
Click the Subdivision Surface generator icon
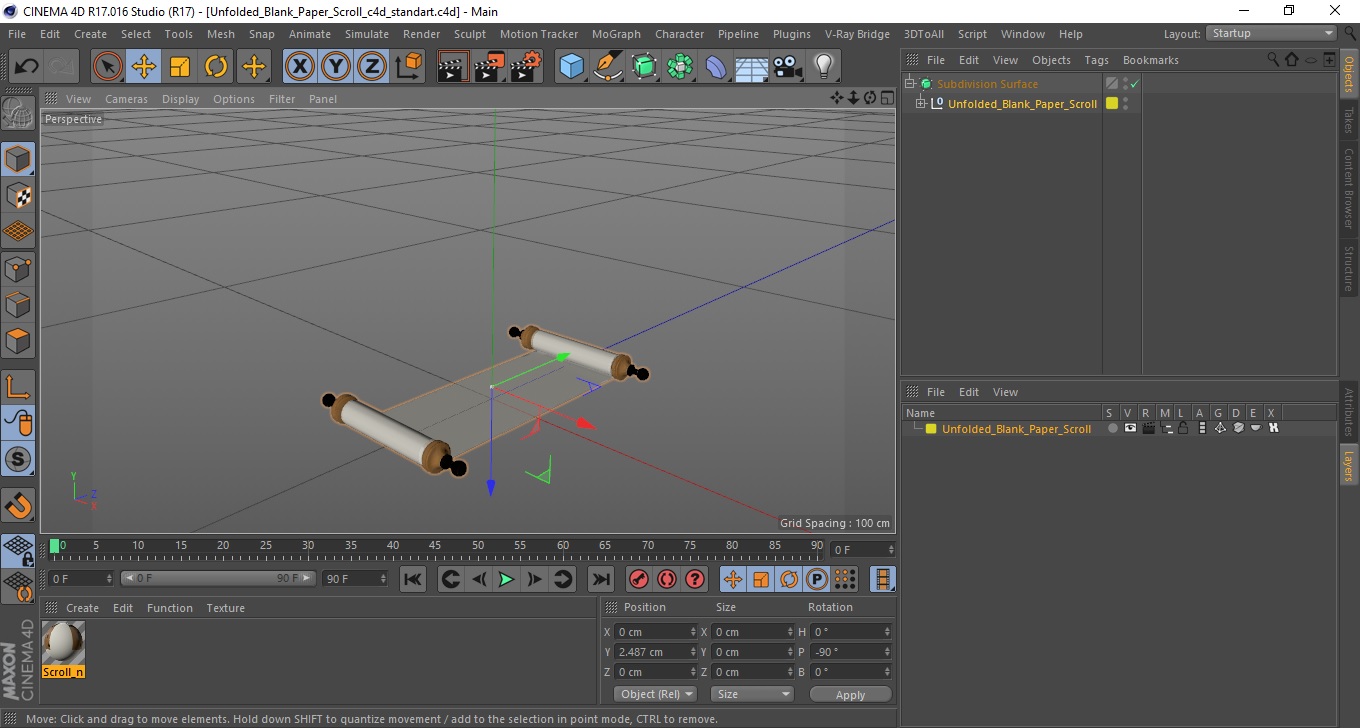pos(644,67)
